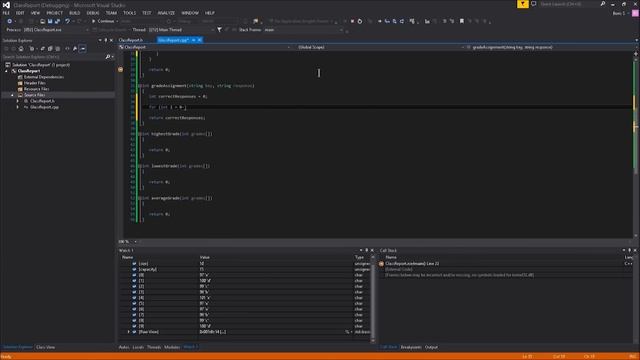Select the ClassReport project node
The image size is (640, 360).
tap(29, 71)
